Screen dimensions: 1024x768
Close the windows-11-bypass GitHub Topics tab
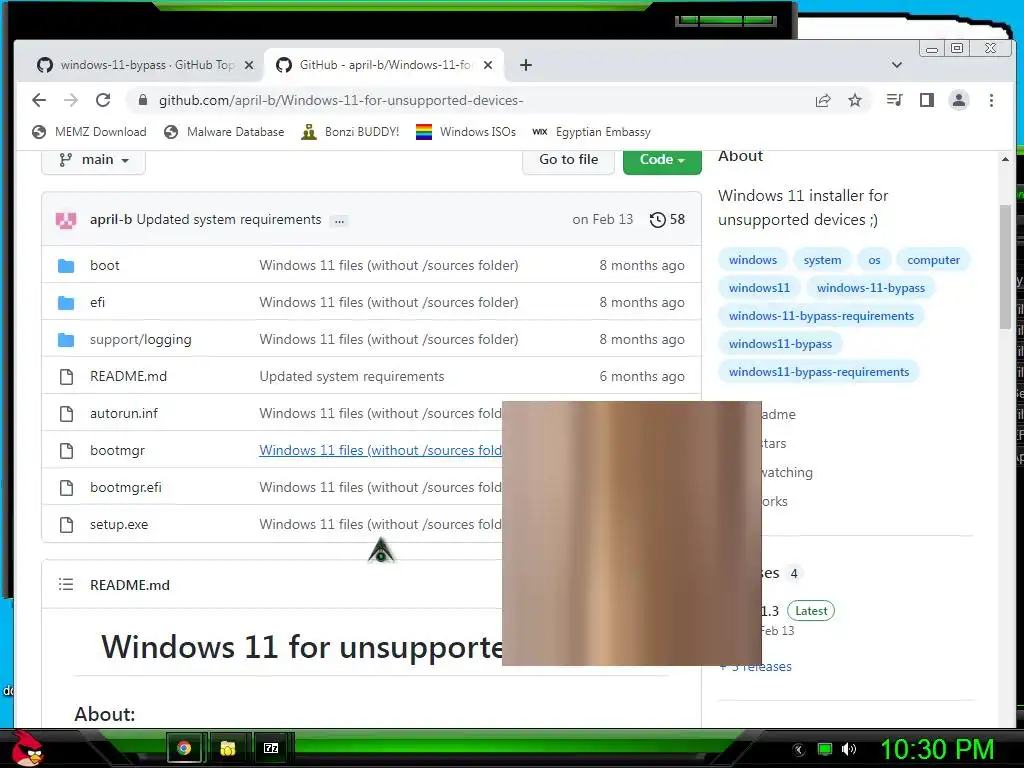point(249,65)
